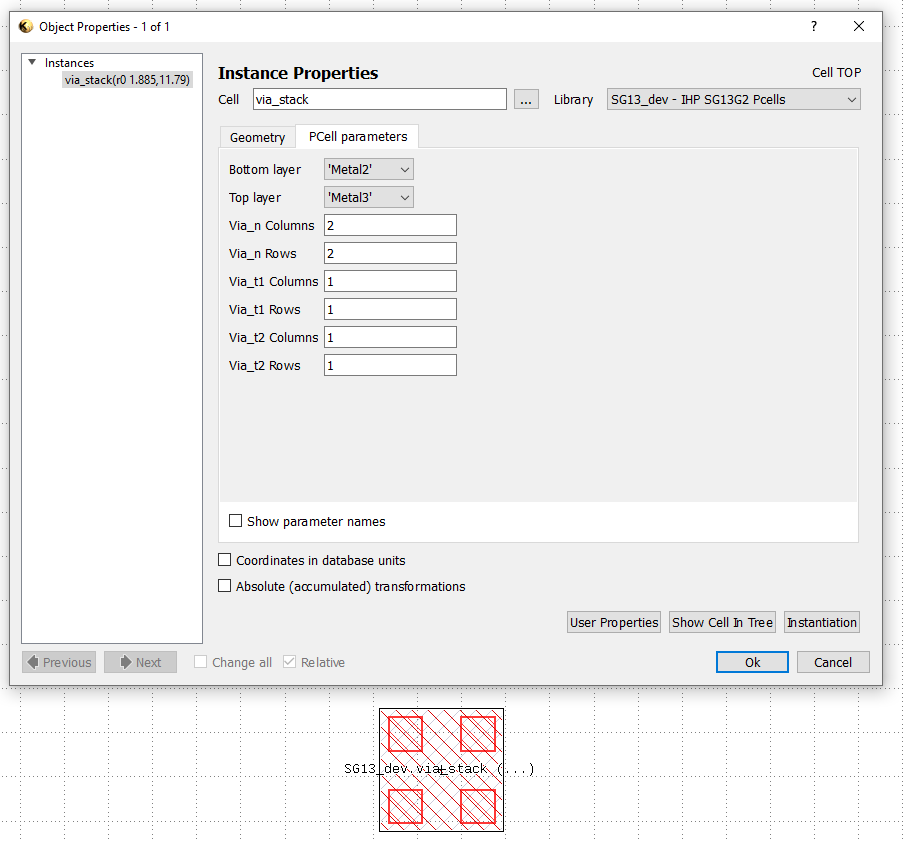Click the help question mark button
The width and height of the screenshot is (905, 841).
pos(814,26)
